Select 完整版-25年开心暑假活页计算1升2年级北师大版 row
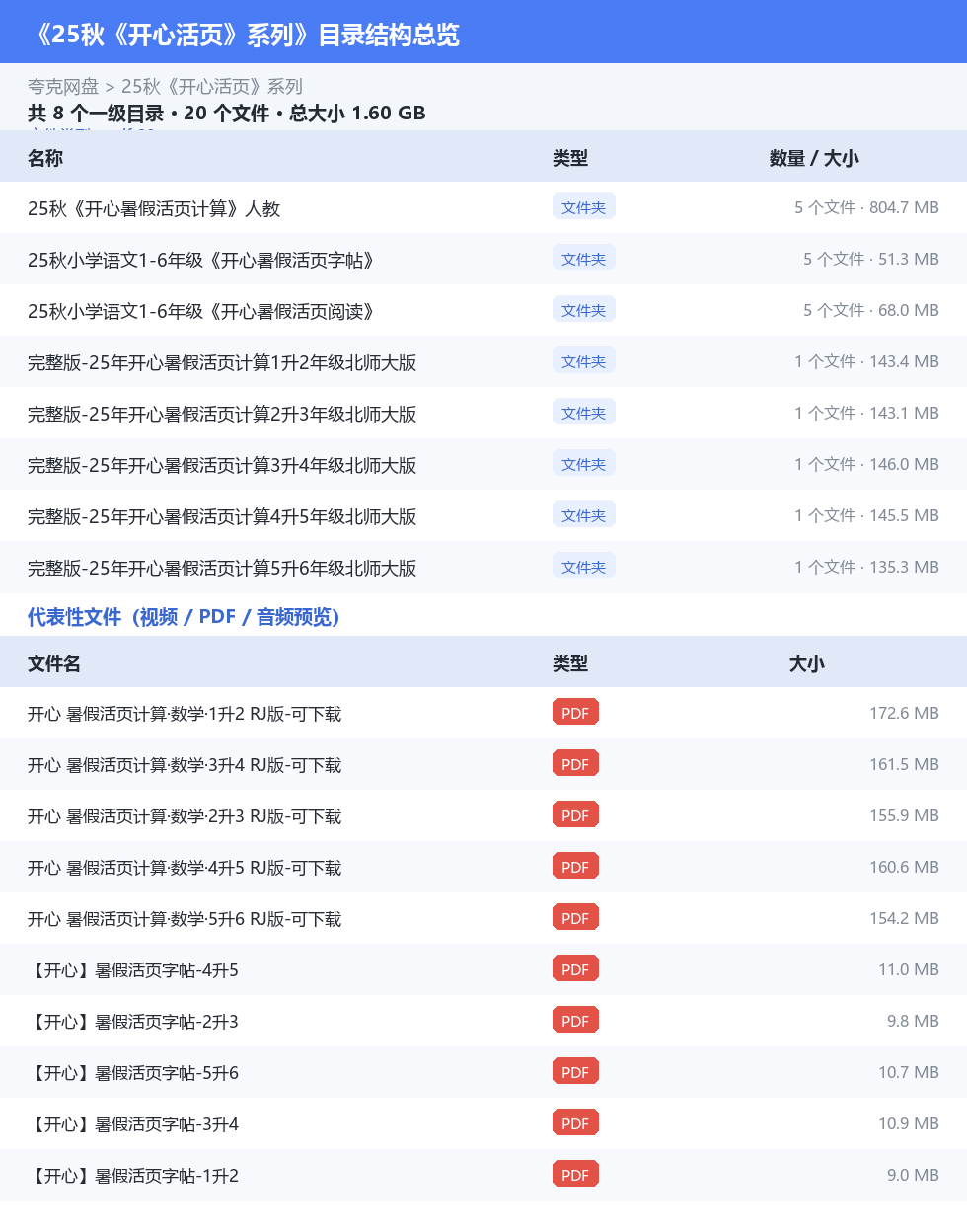 [483, 361]
